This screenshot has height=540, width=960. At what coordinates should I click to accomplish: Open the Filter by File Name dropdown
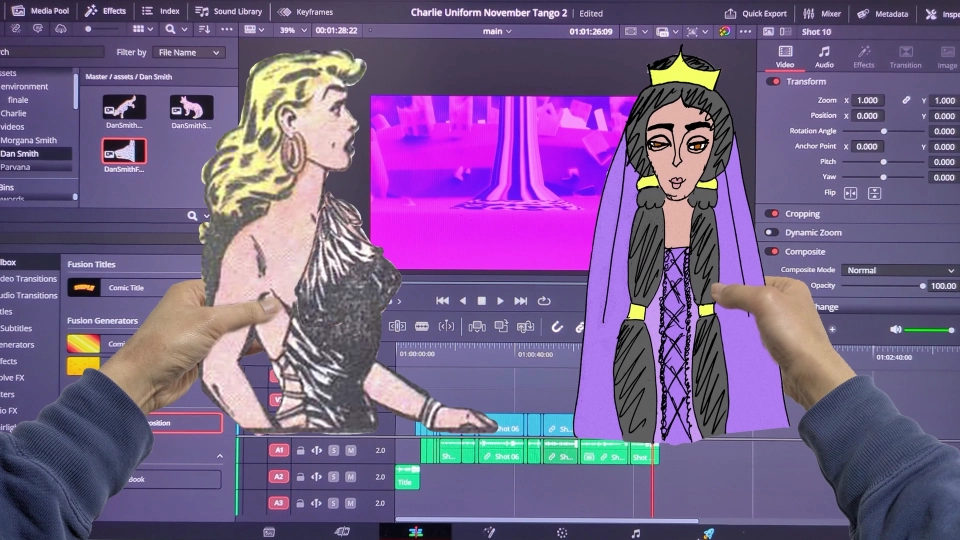tap(189, 53)
